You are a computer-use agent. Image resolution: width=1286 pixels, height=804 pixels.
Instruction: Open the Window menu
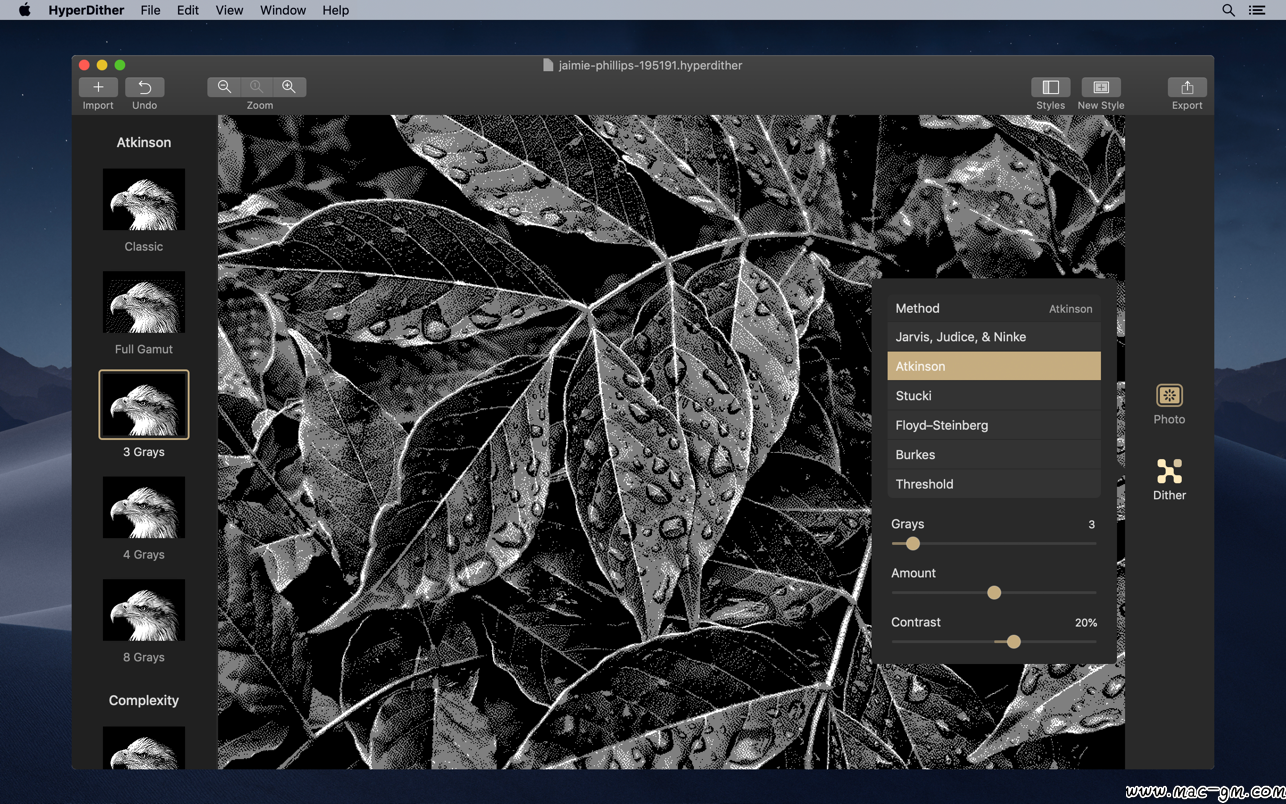point(283,10)
